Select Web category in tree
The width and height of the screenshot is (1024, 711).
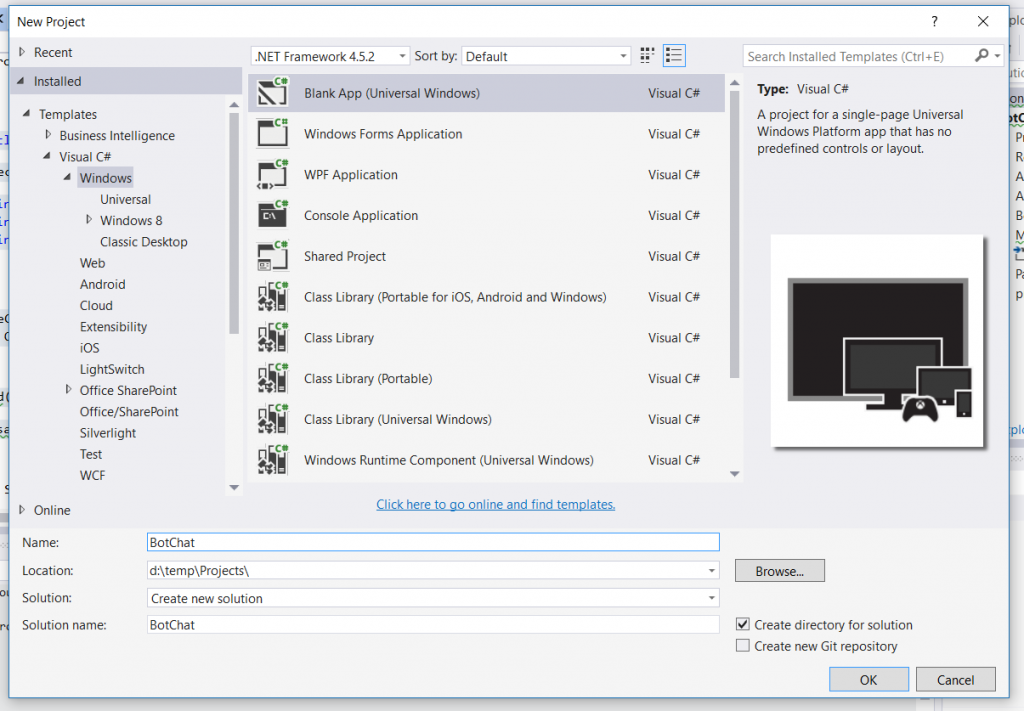click(x=92, y=263)
